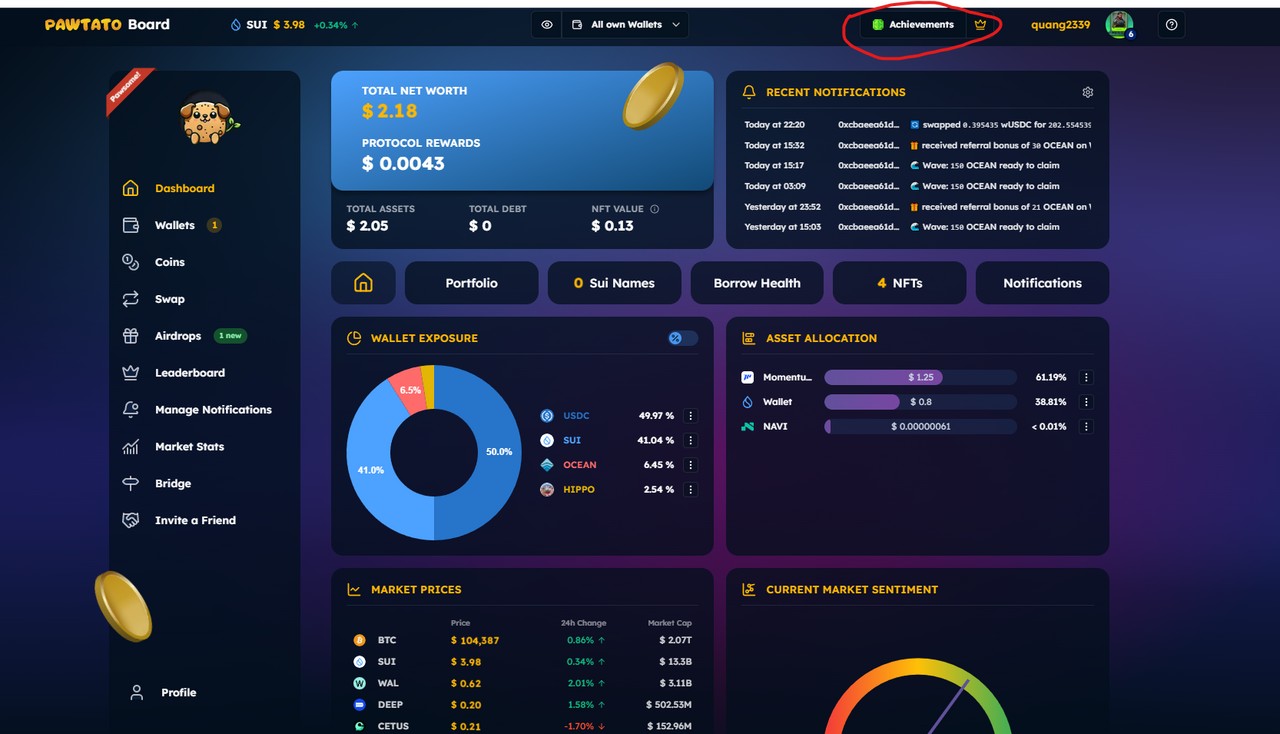1280x734 pixels.
Task: Open options menu for NAVI allocation
Action: pyautogui.click(x=1087, y=427)
